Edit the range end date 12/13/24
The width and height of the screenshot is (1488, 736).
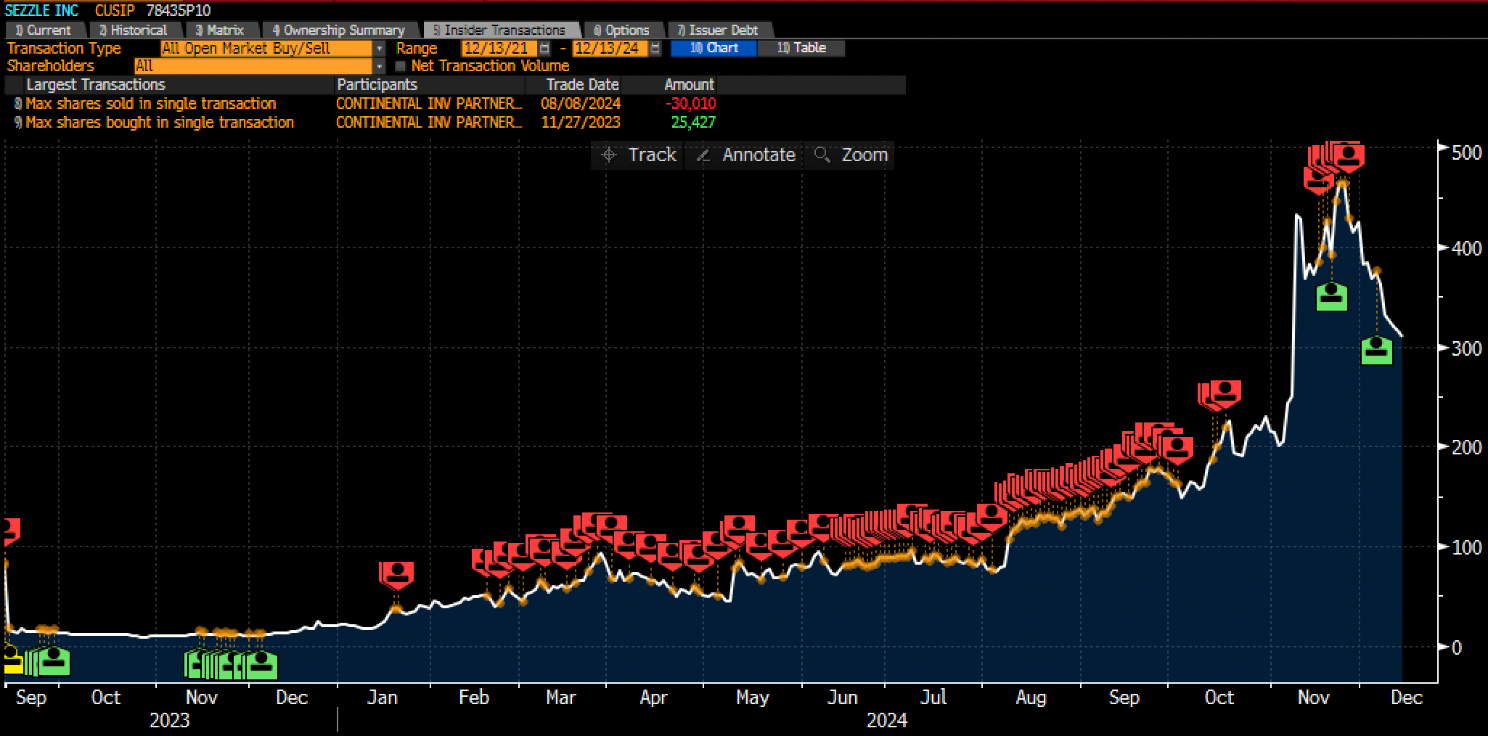[x=610, y=48]
